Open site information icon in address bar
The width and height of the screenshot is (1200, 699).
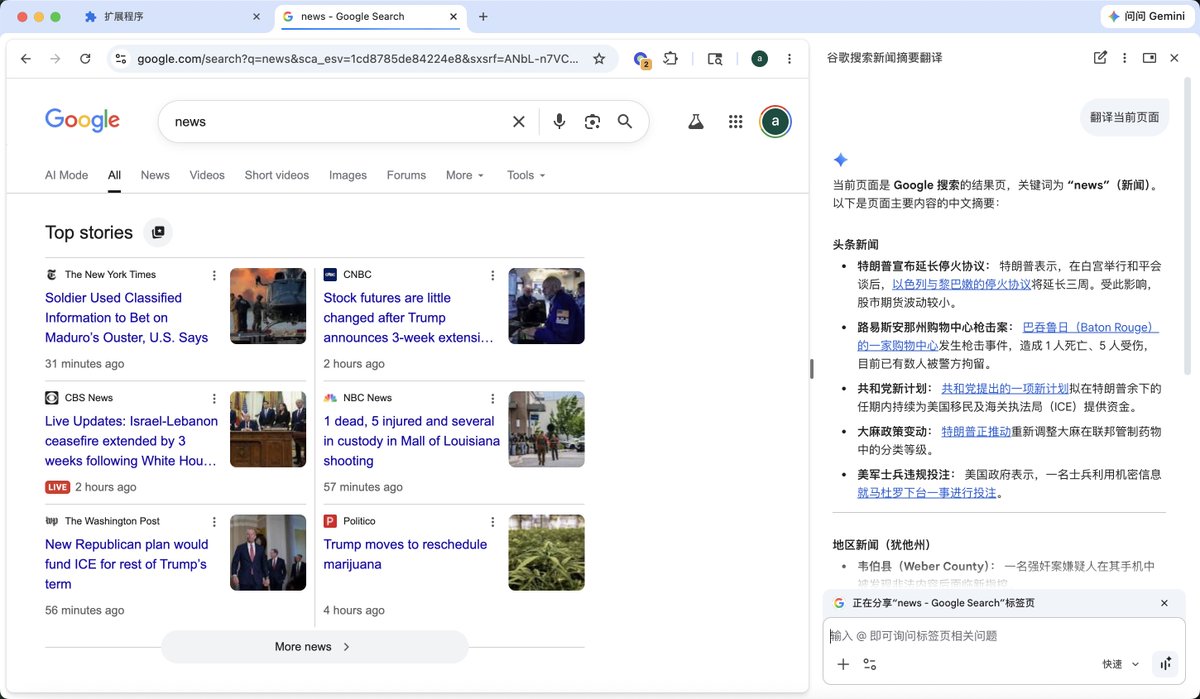click(x=121, y=59)
